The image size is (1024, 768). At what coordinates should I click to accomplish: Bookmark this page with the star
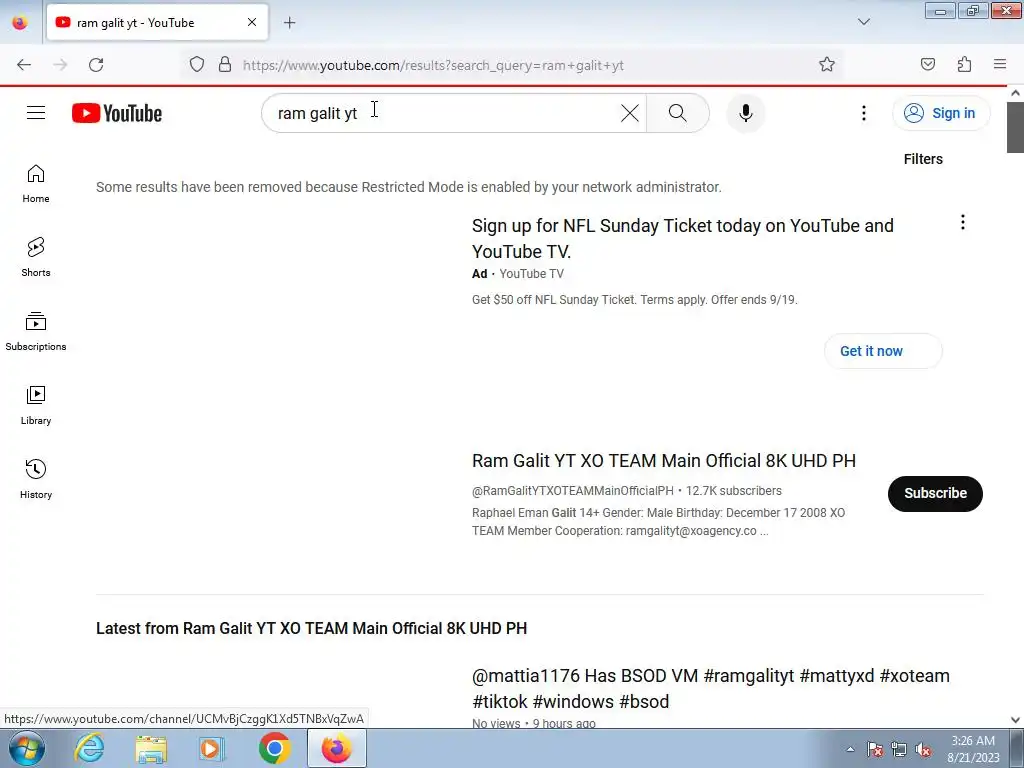point(827,65)
